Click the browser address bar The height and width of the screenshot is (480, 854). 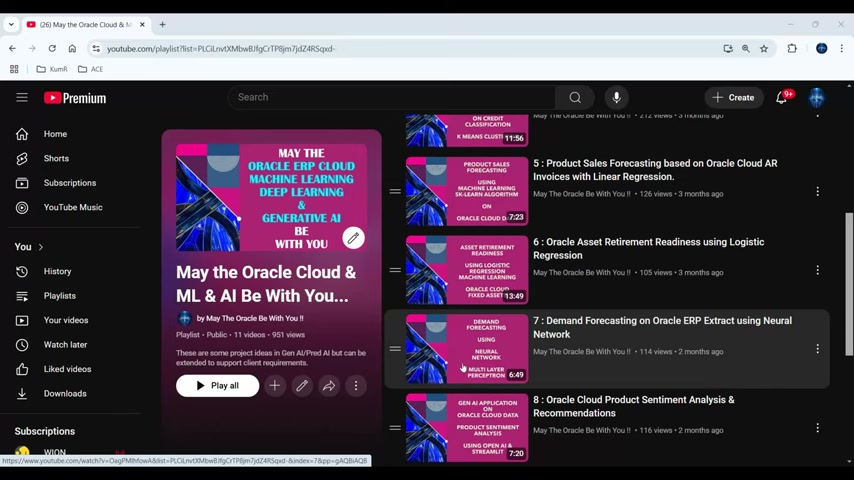(408, 48)
